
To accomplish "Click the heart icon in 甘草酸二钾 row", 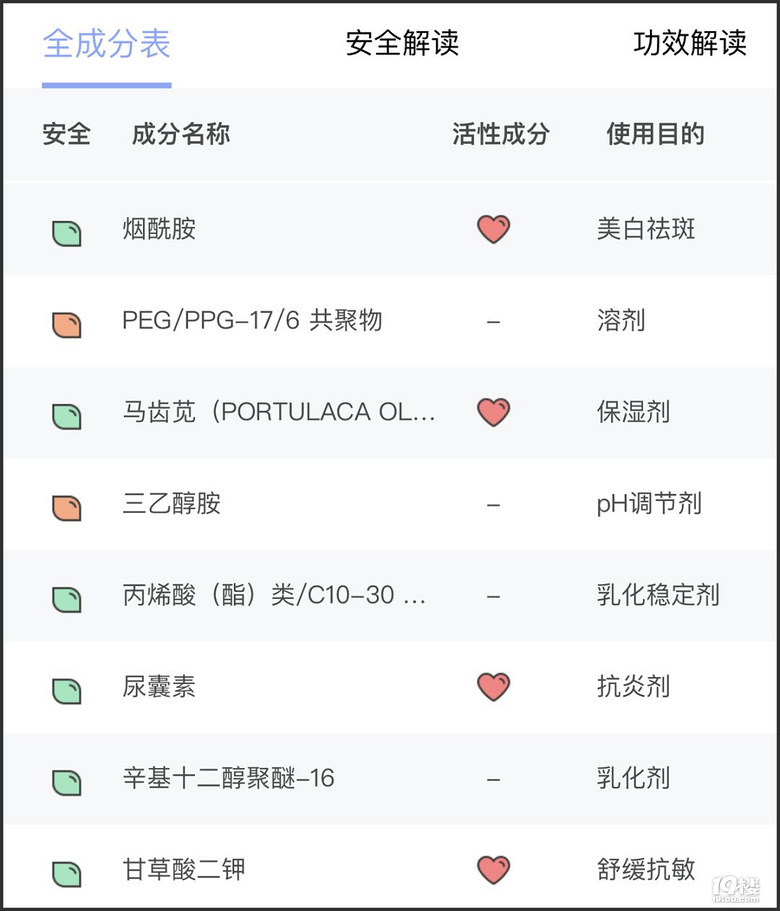I will coord(494,870).
